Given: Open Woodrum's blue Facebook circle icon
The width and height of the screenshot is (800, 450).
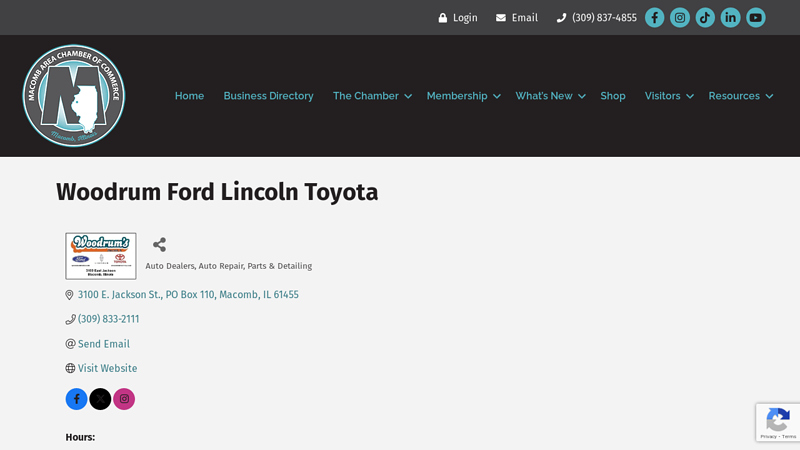Looking at the screenshot, I should (77, 399).
